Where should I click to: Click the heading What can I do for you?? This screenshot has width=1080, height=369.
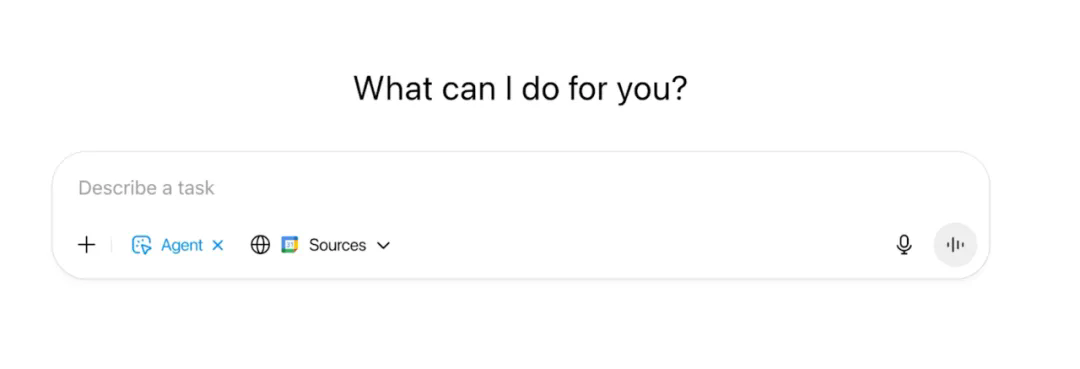[521, 89]
